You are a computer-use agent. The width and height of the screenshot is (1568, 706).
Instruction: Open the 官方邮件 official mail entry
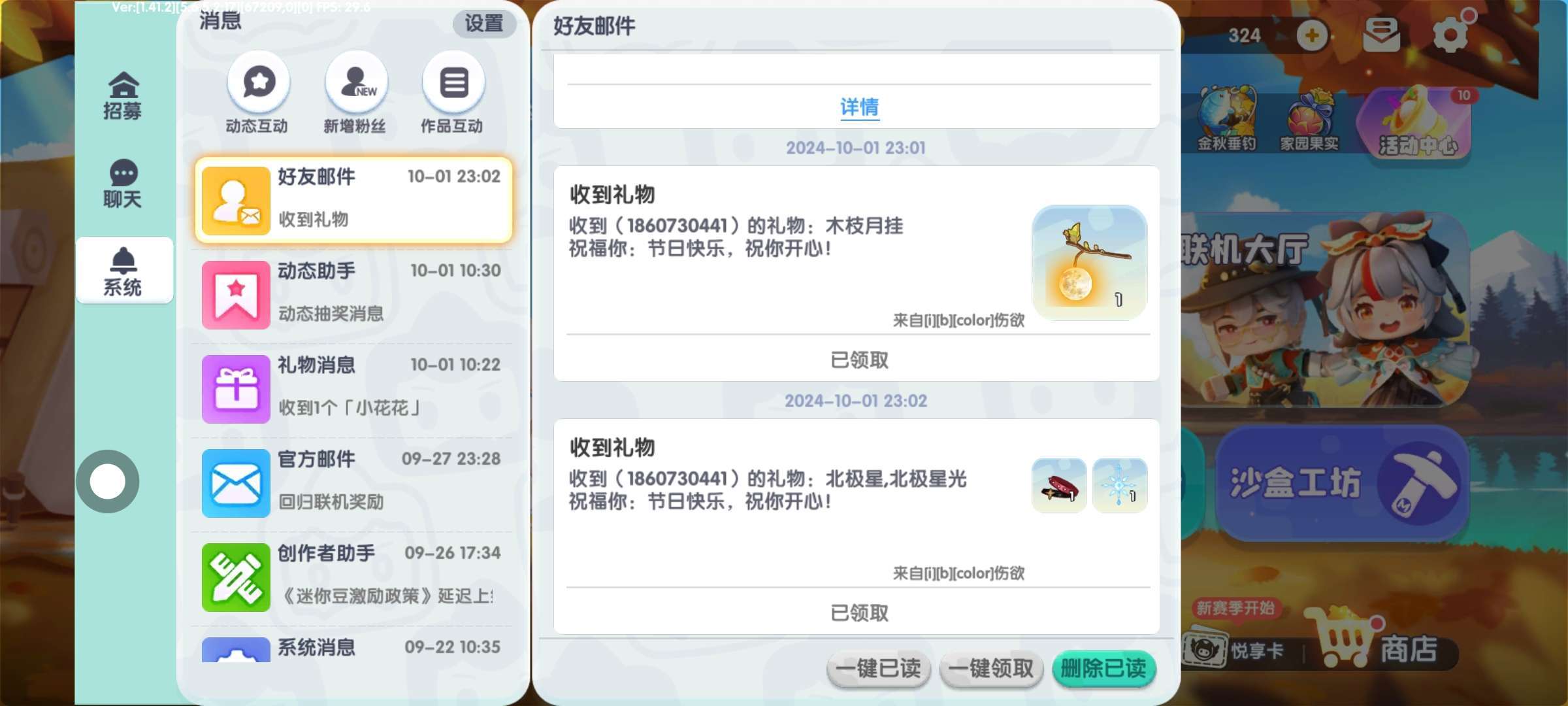click(x=353, y=482)
